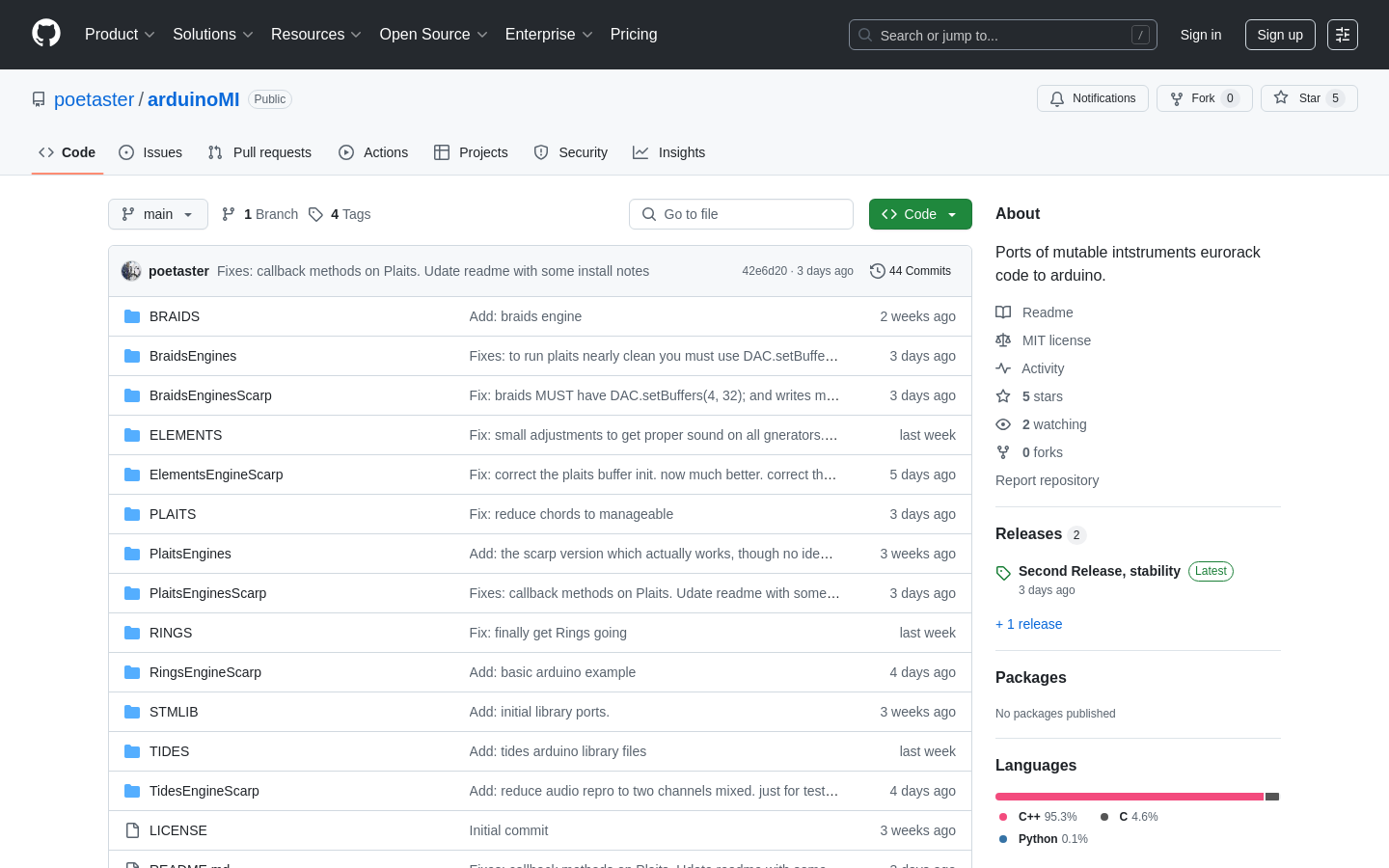This screenshot has width=1389, height=868.
Task: Select the ELEMENTS folder icon
Action: click(132, 435)
